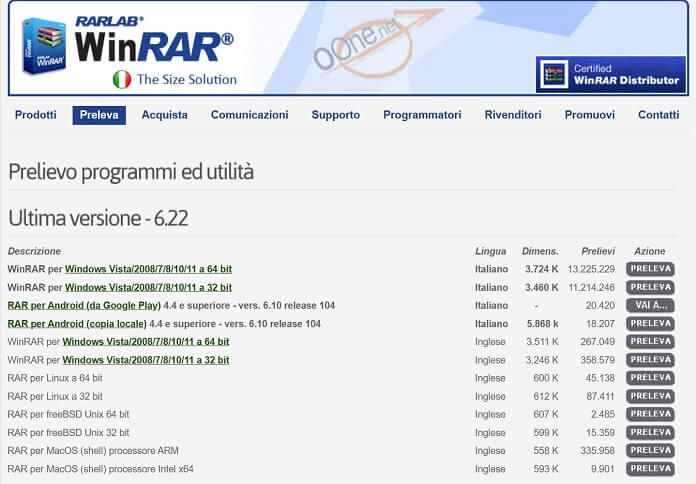Click 'RAR per freeBSD Unix 64 bit' text
This screenshot has width=696, height=484.
68,414
